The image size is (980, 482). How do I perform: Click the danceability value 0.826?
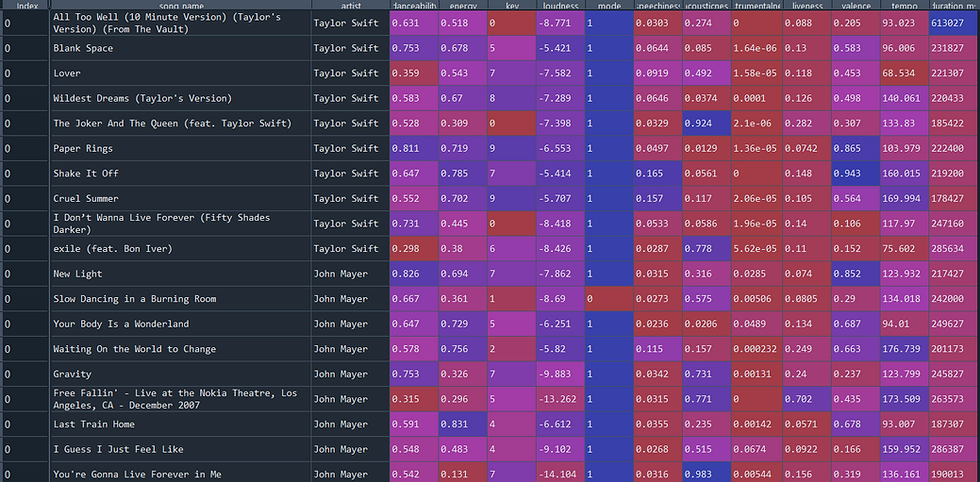point(413,273)
